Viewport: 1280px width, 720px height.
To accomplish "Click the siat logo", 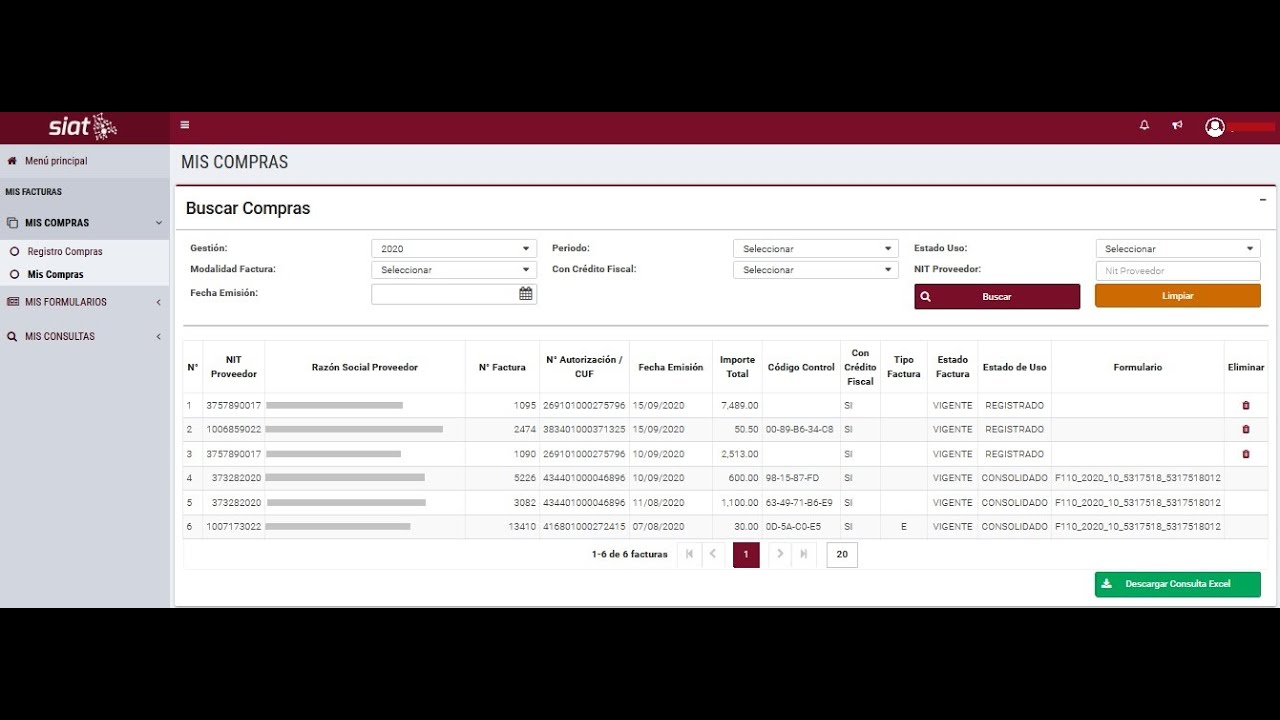I will 84,127.
